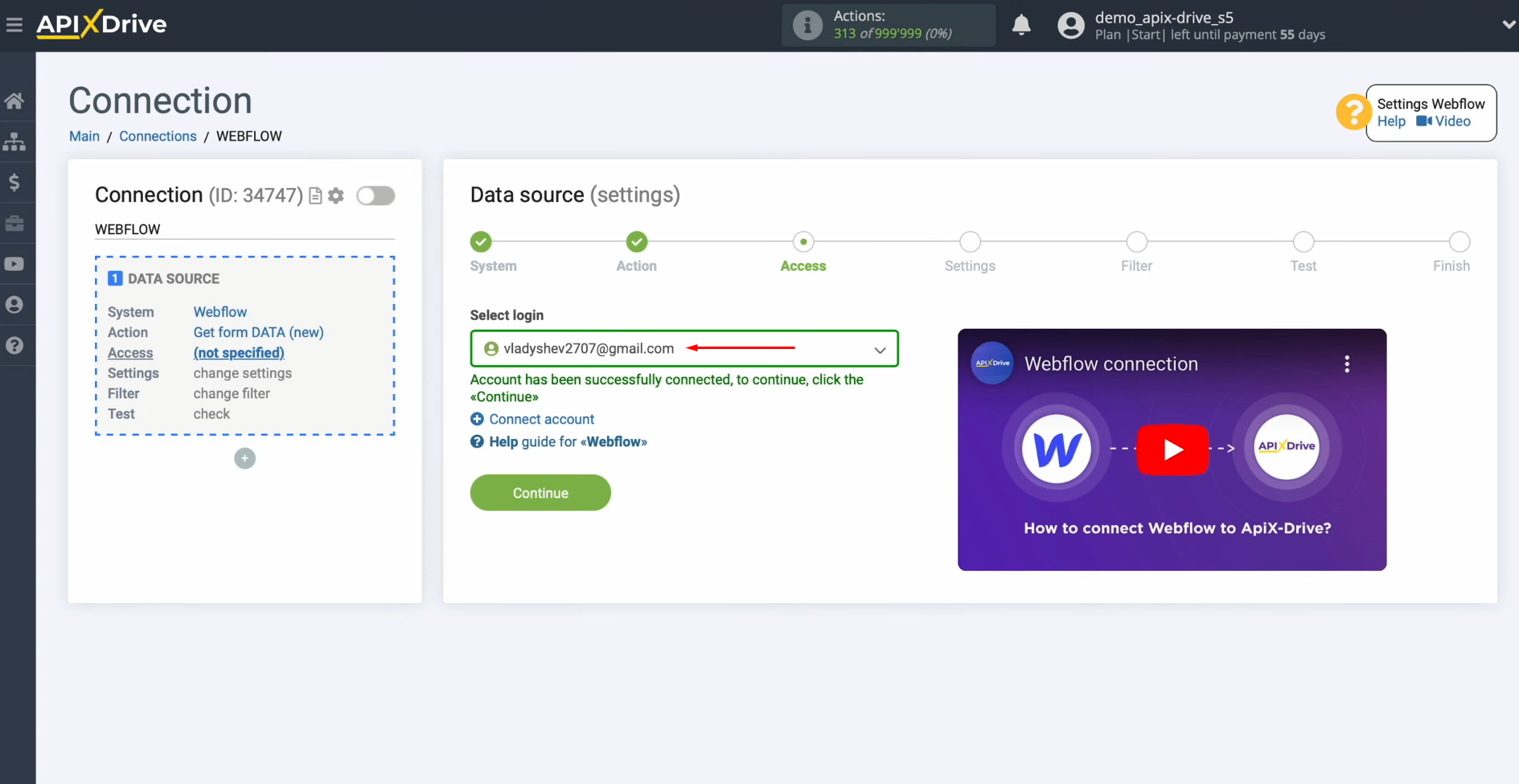1519x784 pixels.
Task: Expand the Select login dropdown
Action: coord(880,350)
